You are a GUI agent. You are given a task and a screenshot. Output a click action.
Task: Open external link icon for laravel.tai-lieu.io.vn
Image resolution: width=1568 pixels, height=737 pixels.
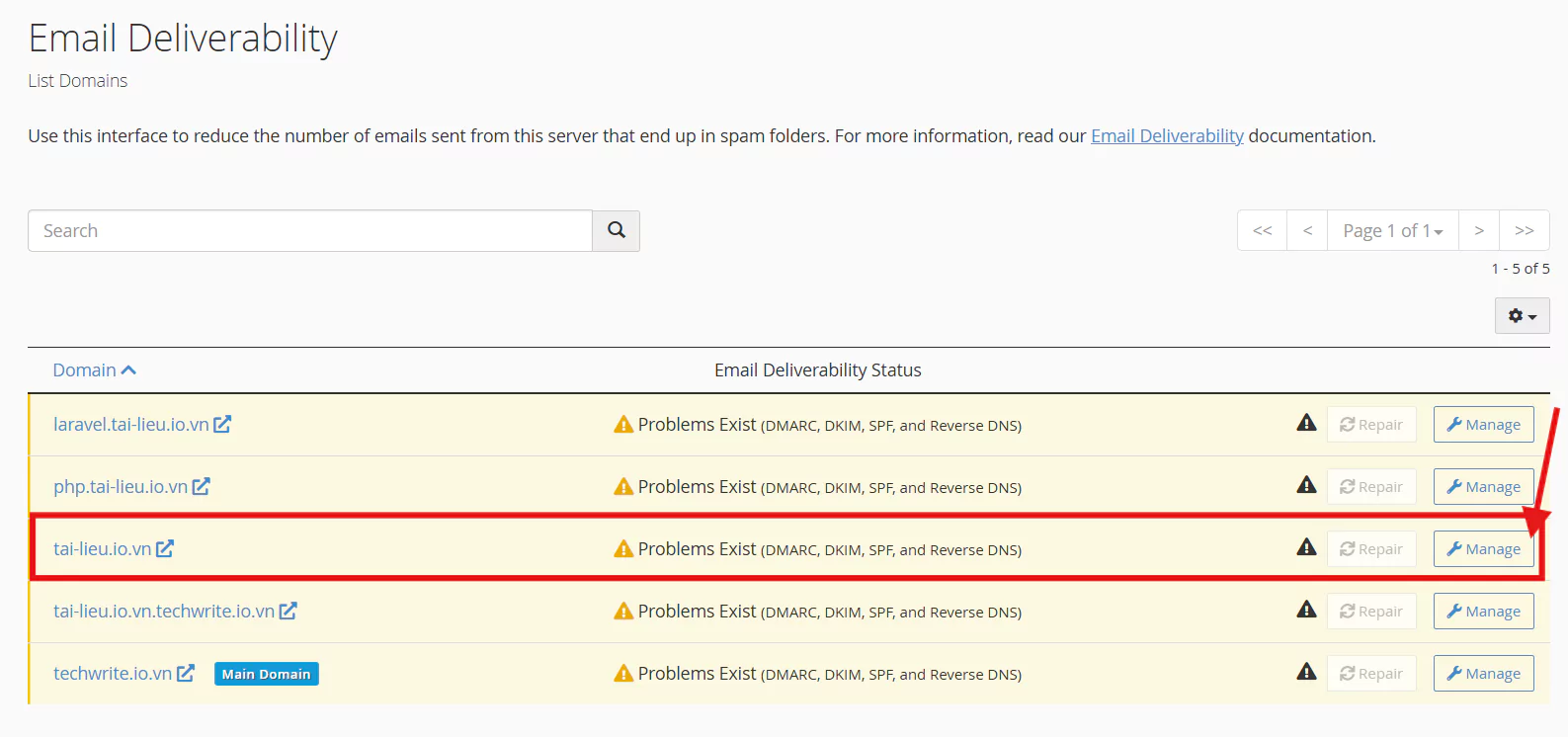222,424
